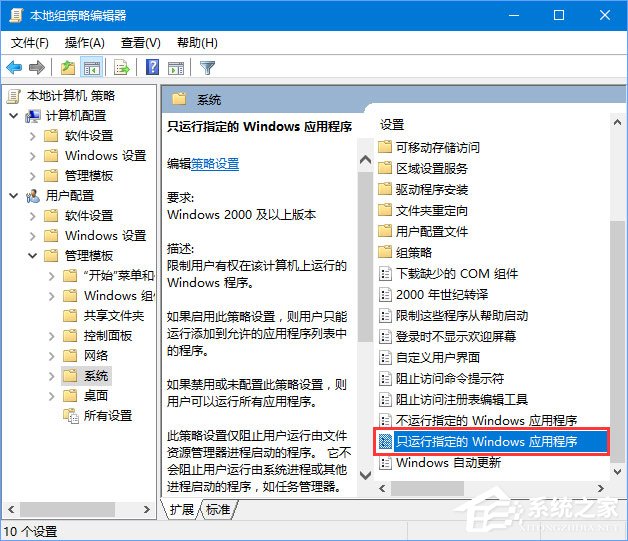628x541 pixels.
Task: Expand Windows 设置 under 计算机配置
Action: pyautogui.click(x=33, y=156)
